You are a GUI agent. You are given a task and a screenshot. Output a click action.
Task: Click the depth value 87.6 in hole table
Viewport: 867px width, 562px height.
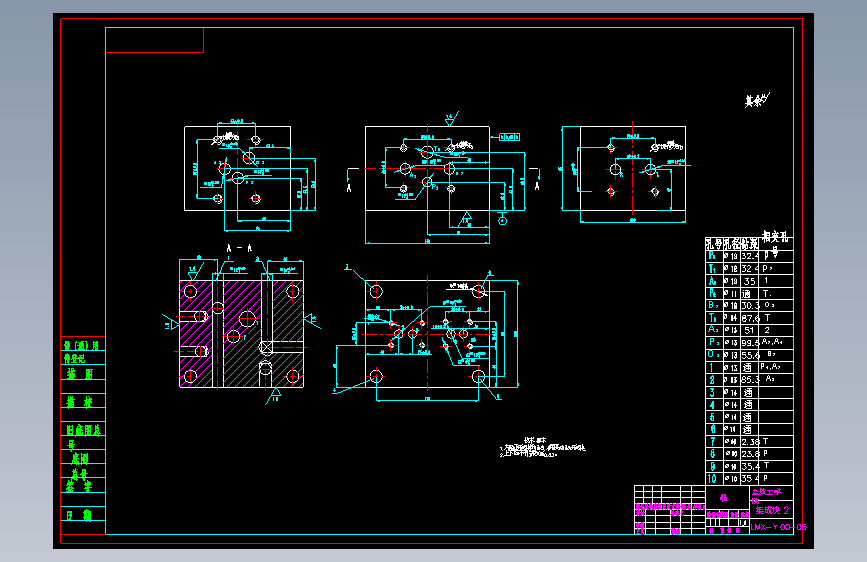(750, 318)
